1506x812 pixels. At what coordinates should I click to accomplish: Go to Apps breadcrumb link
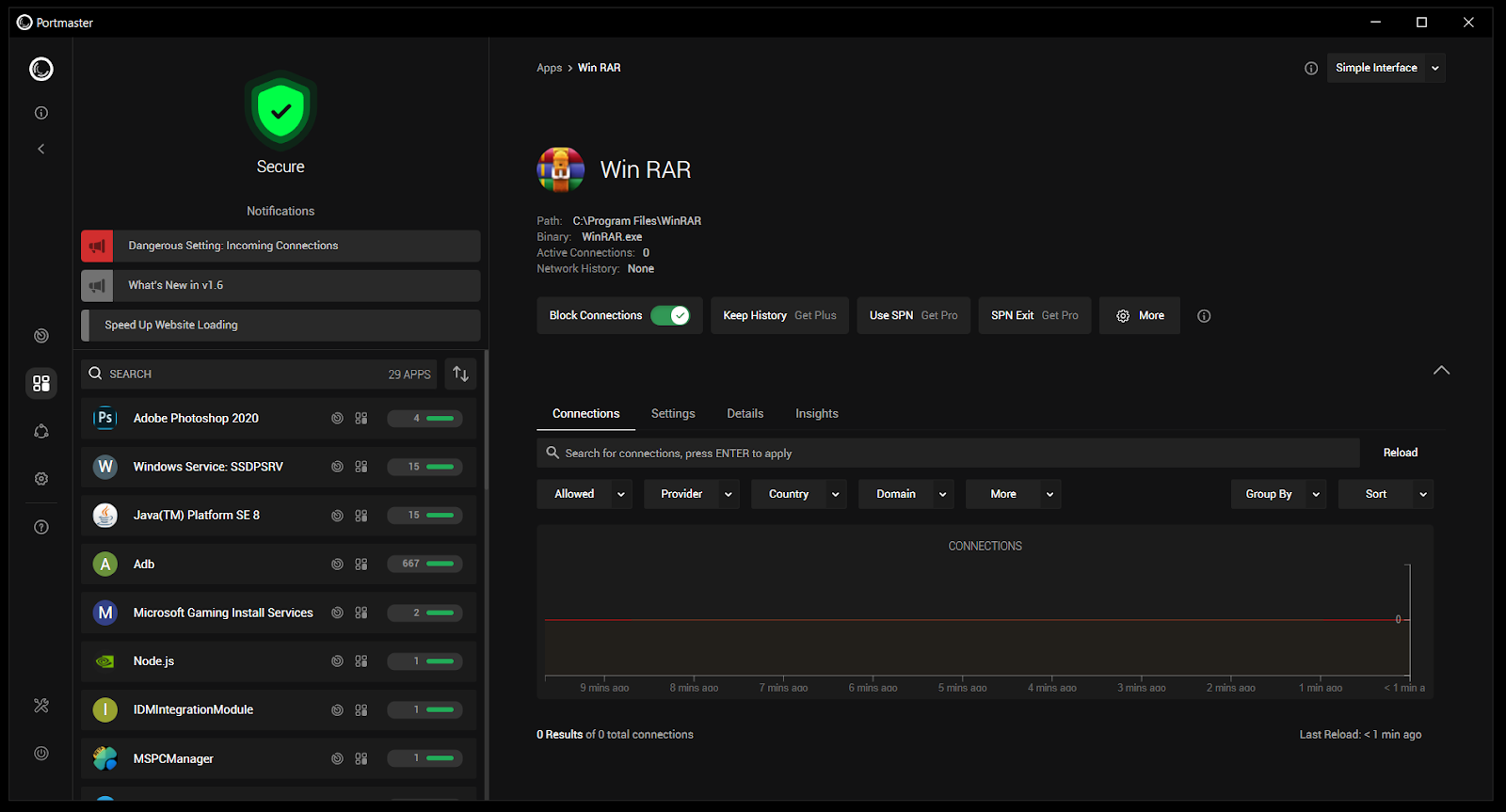click(549, 68)
